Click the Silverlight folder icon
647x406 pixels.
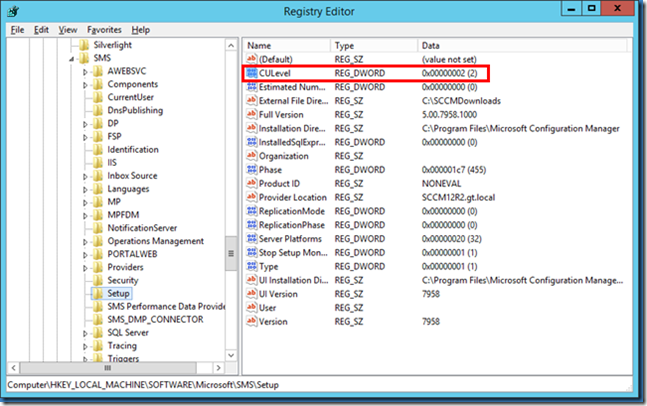pos(84,45)
